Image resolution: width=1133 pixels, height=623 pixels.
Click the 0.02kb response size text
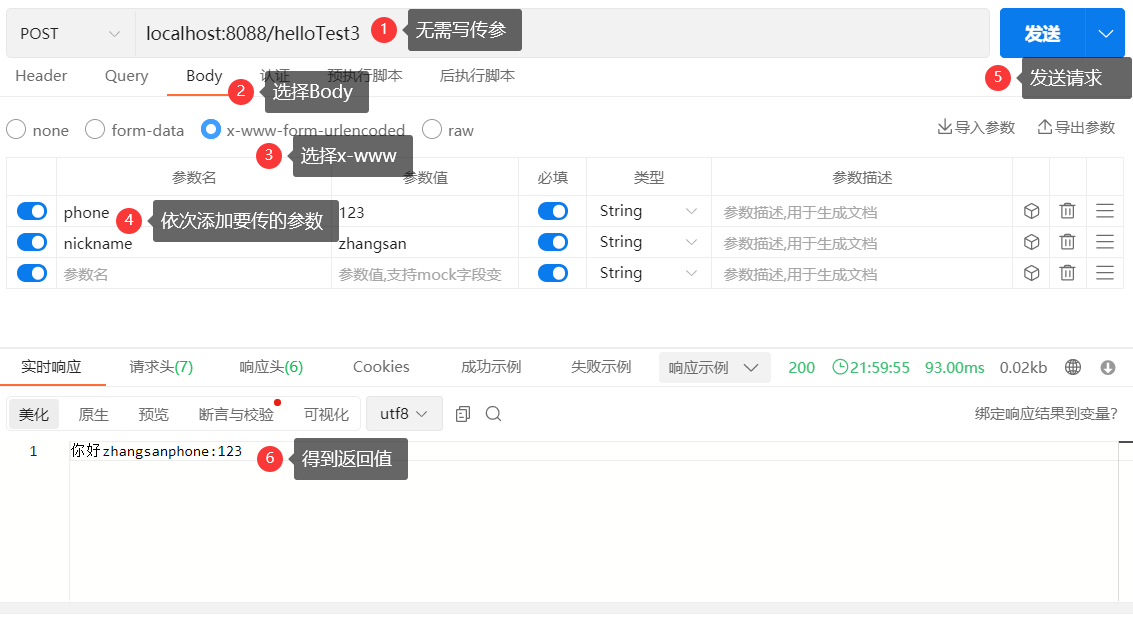1023,367
